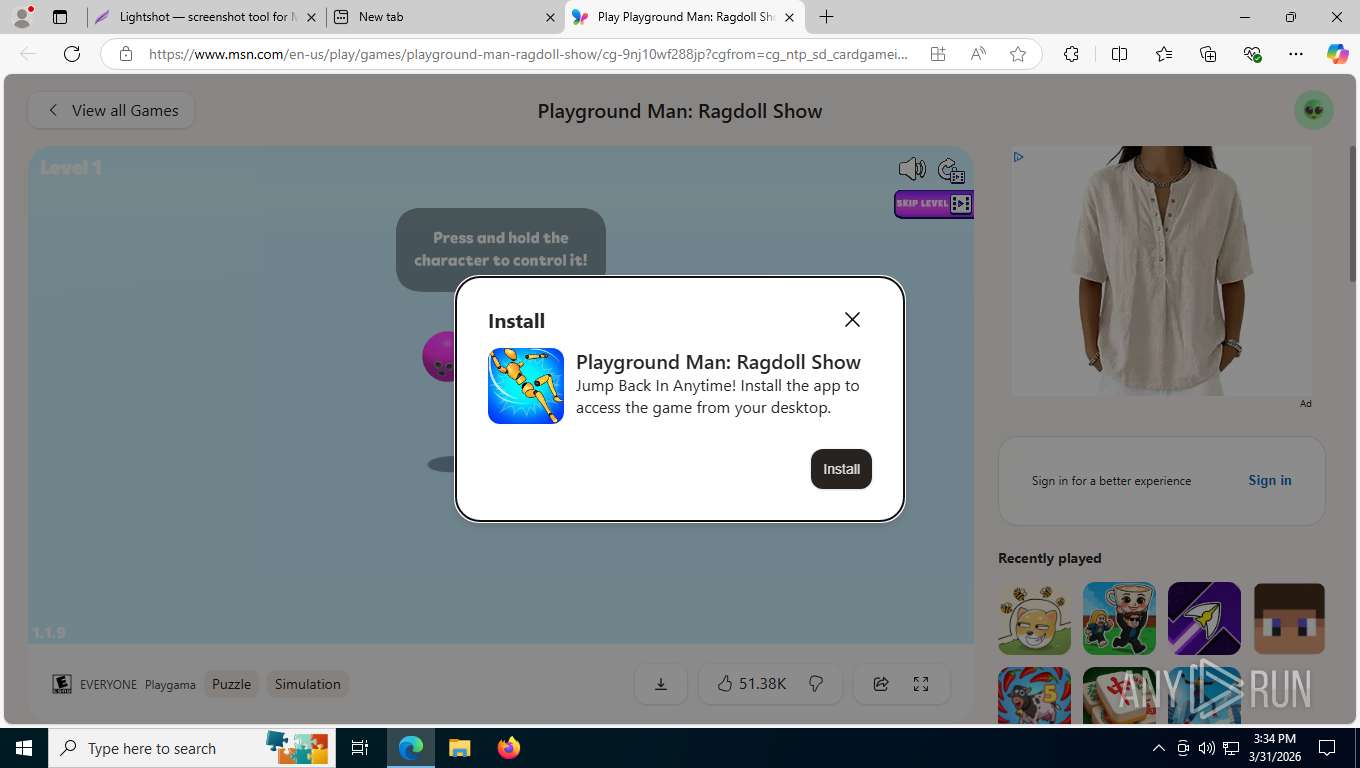Open the purple rocket game thumbnail

[x=1204, y=619]
